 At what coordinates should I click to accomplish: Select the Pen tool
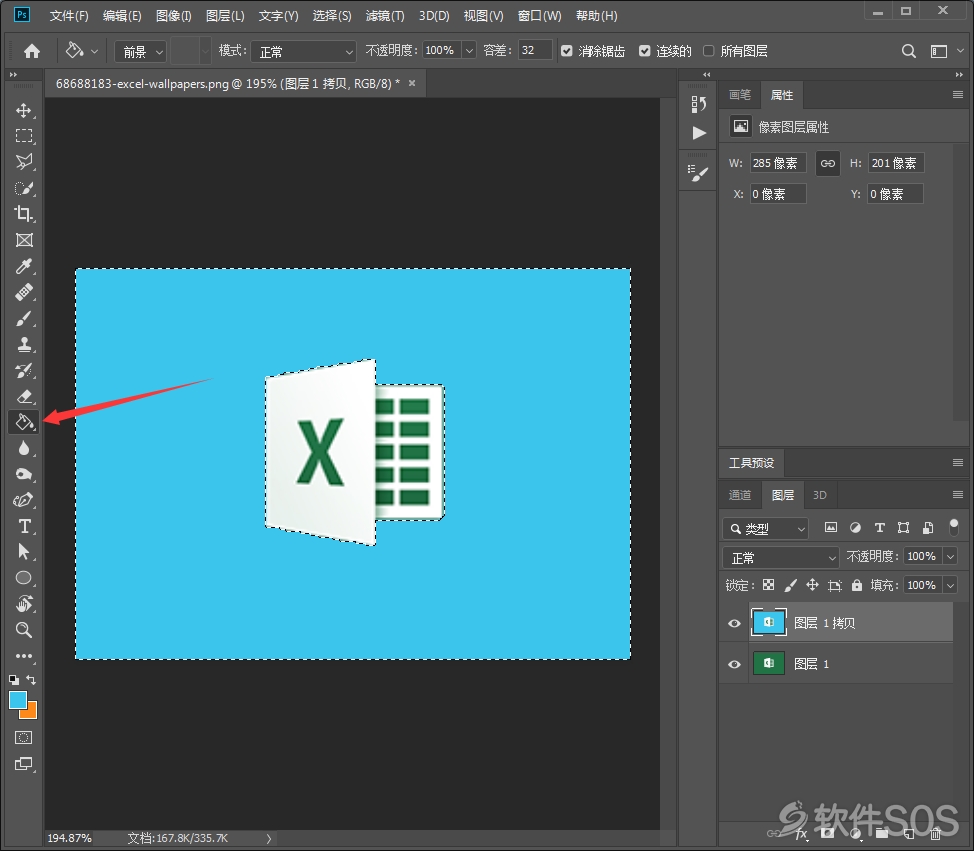pyautogui.click(x=24, y=500)
